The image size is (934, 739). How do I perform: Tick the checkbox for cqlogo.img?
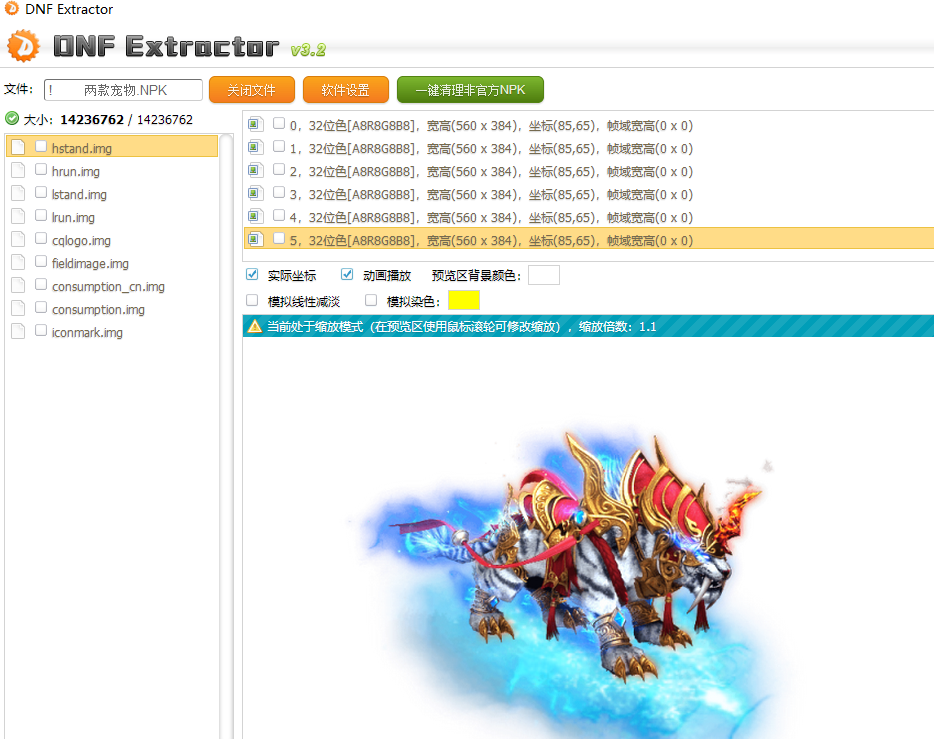click(x=41, y=238)
